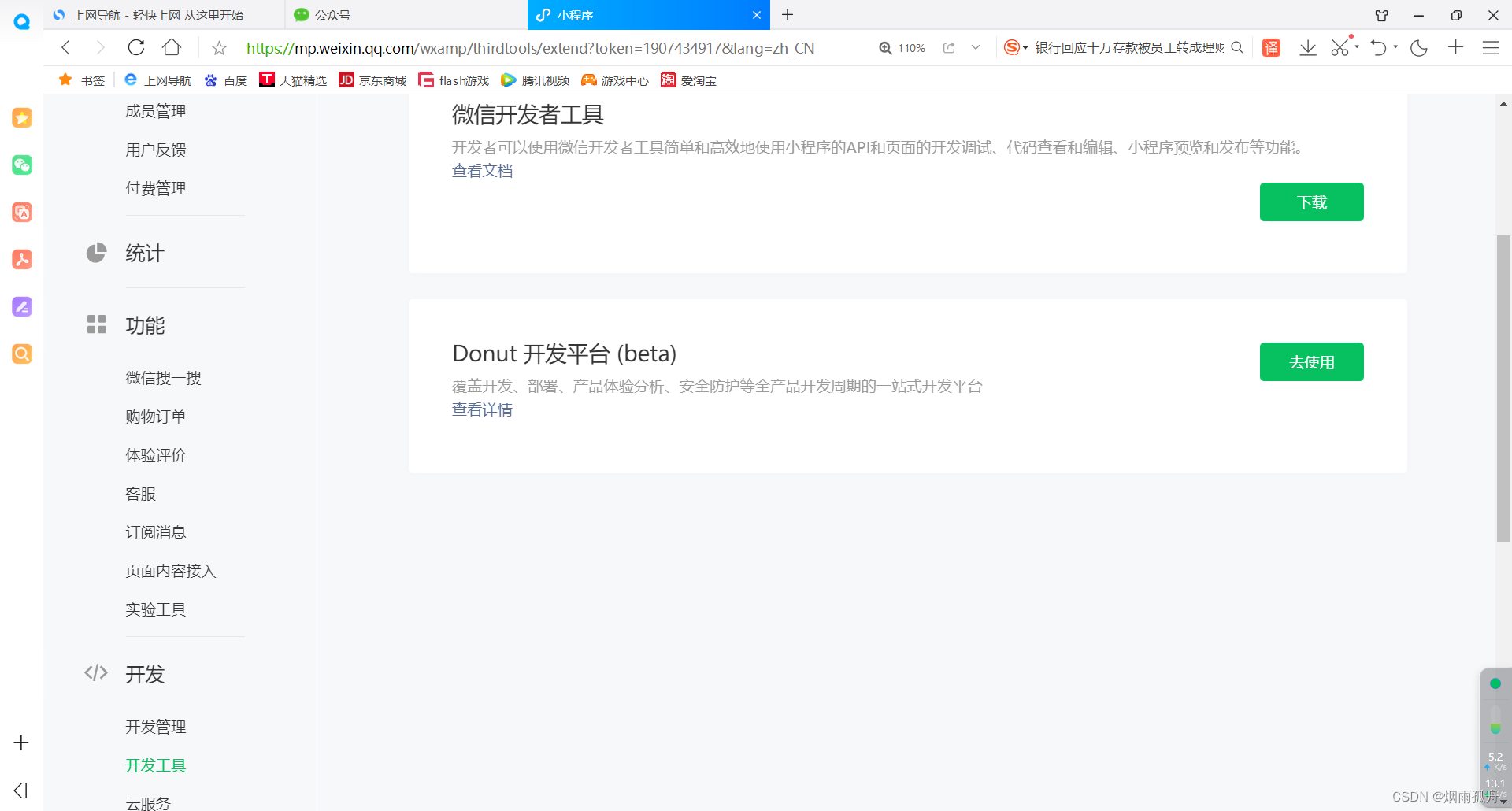This screenshot has height=811, width=1512.
Task: Click the orange notebook sidebar icon
Action: coord(22,213)
